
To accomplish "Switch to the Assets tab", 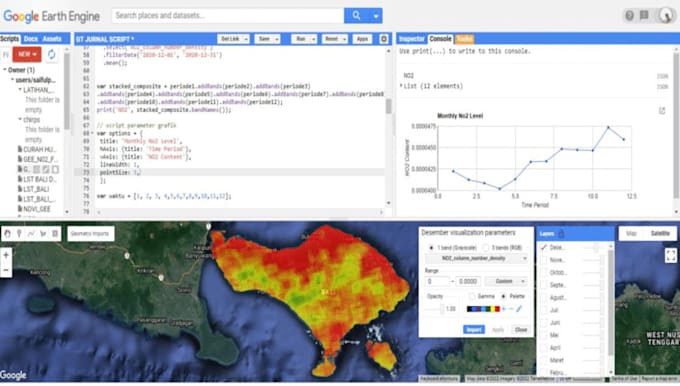I will point(52,39).
